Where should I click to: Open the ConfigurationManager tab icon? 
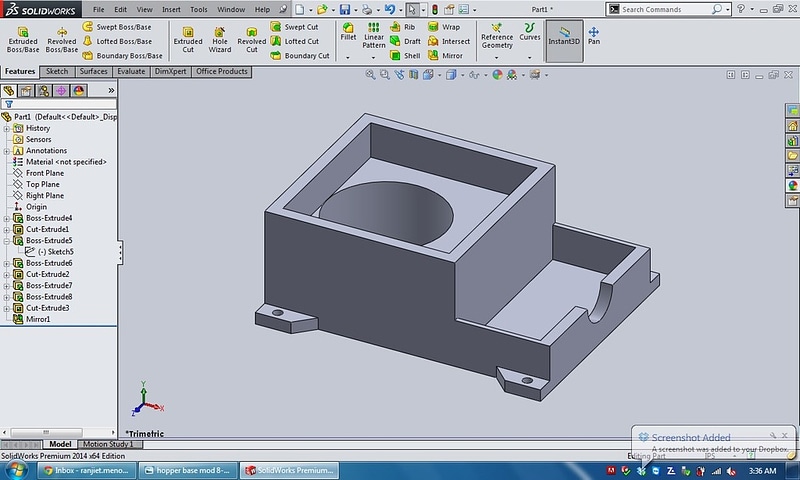click(x=43, y=91)
